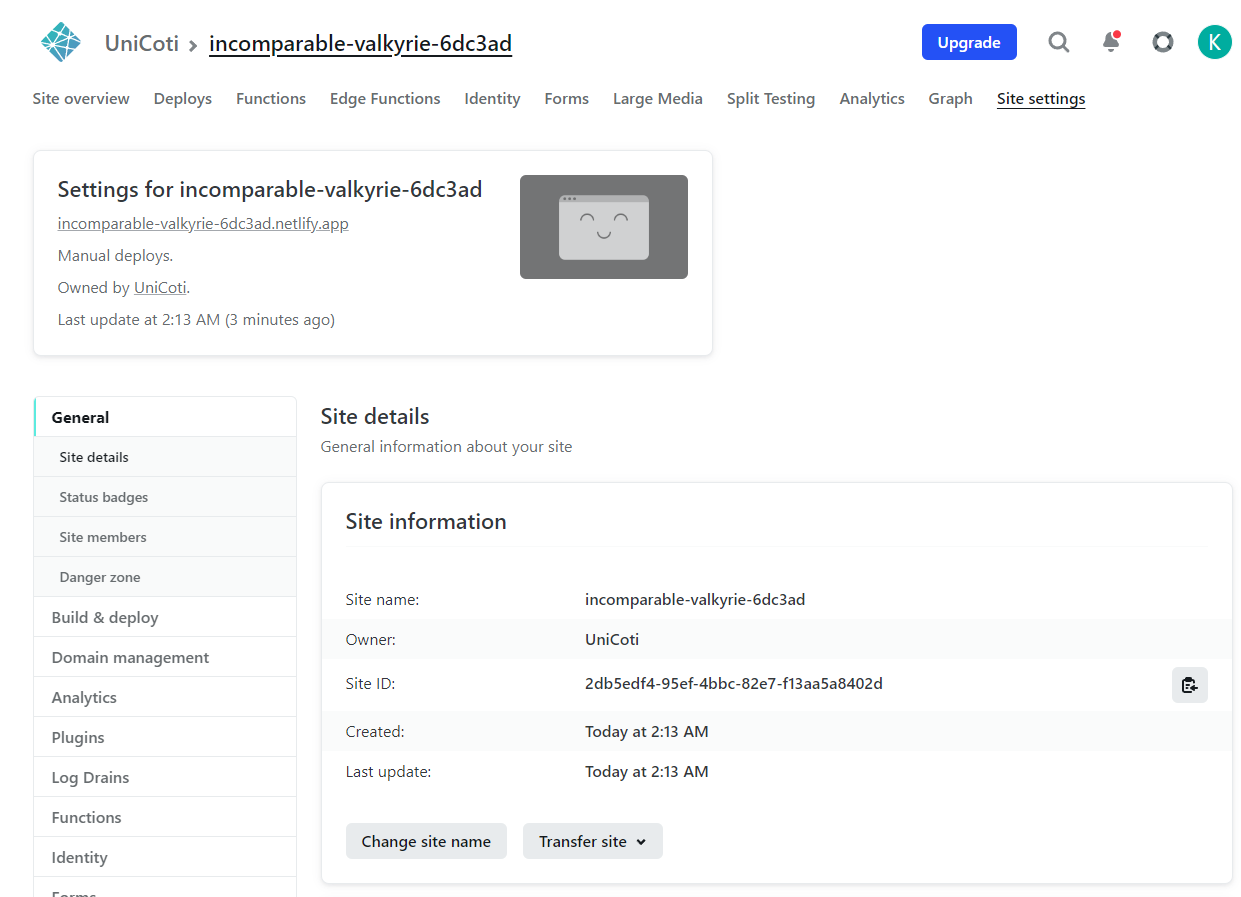Click Last update value in Site information
The width and height of the screenshot is (1241, 897).
(x=647, y=772)
